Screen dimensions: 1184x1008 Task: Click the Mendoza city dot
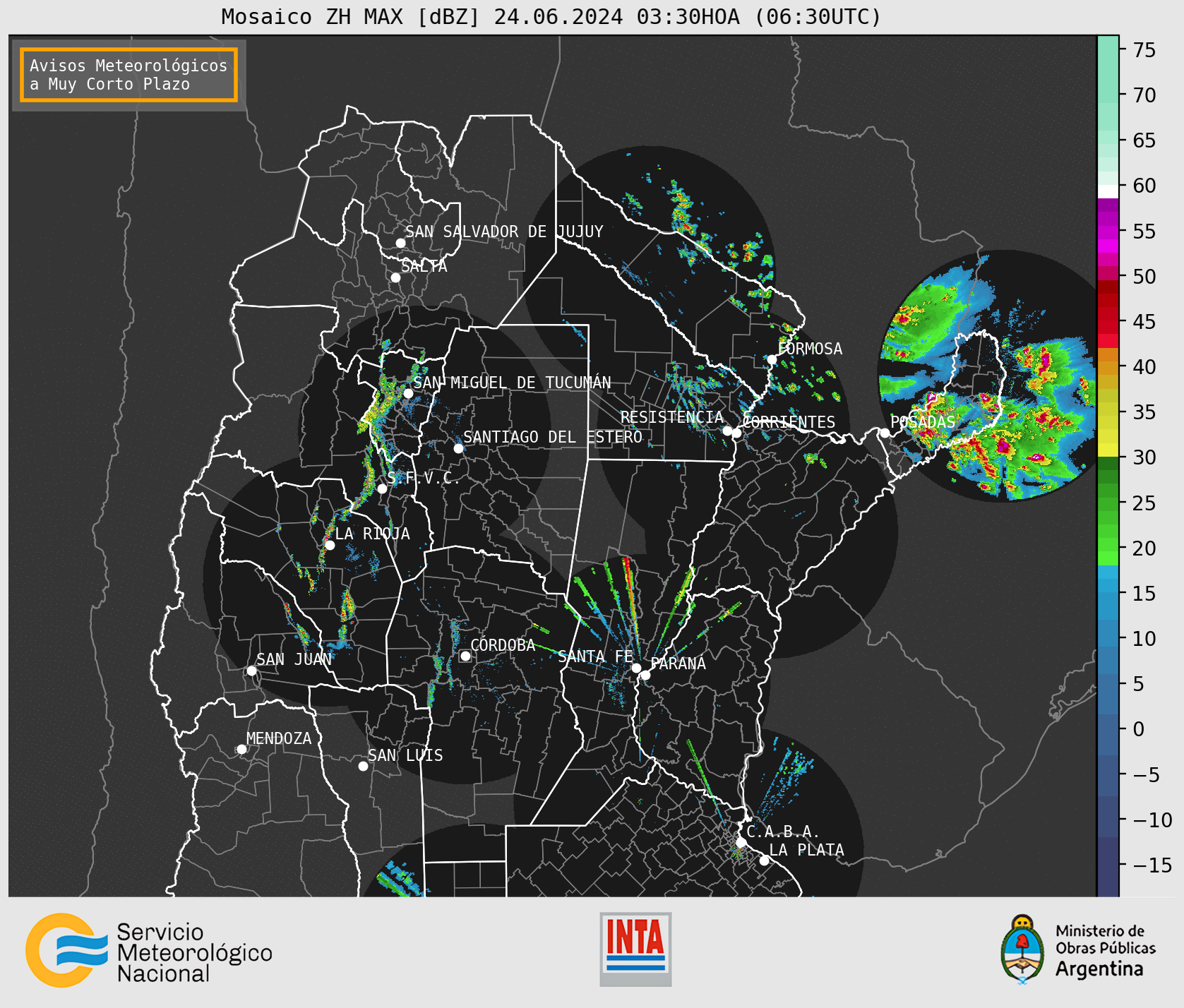(x=241, y=749)
